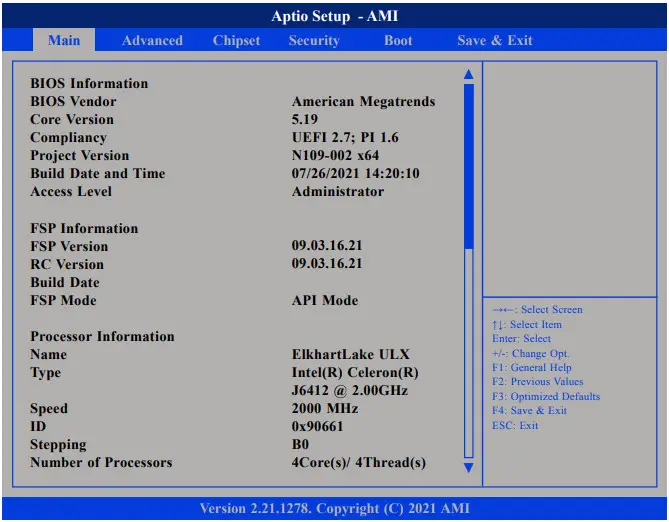Click the Core Version label
This screenshot has width=669, height=522.
(72, 120)
